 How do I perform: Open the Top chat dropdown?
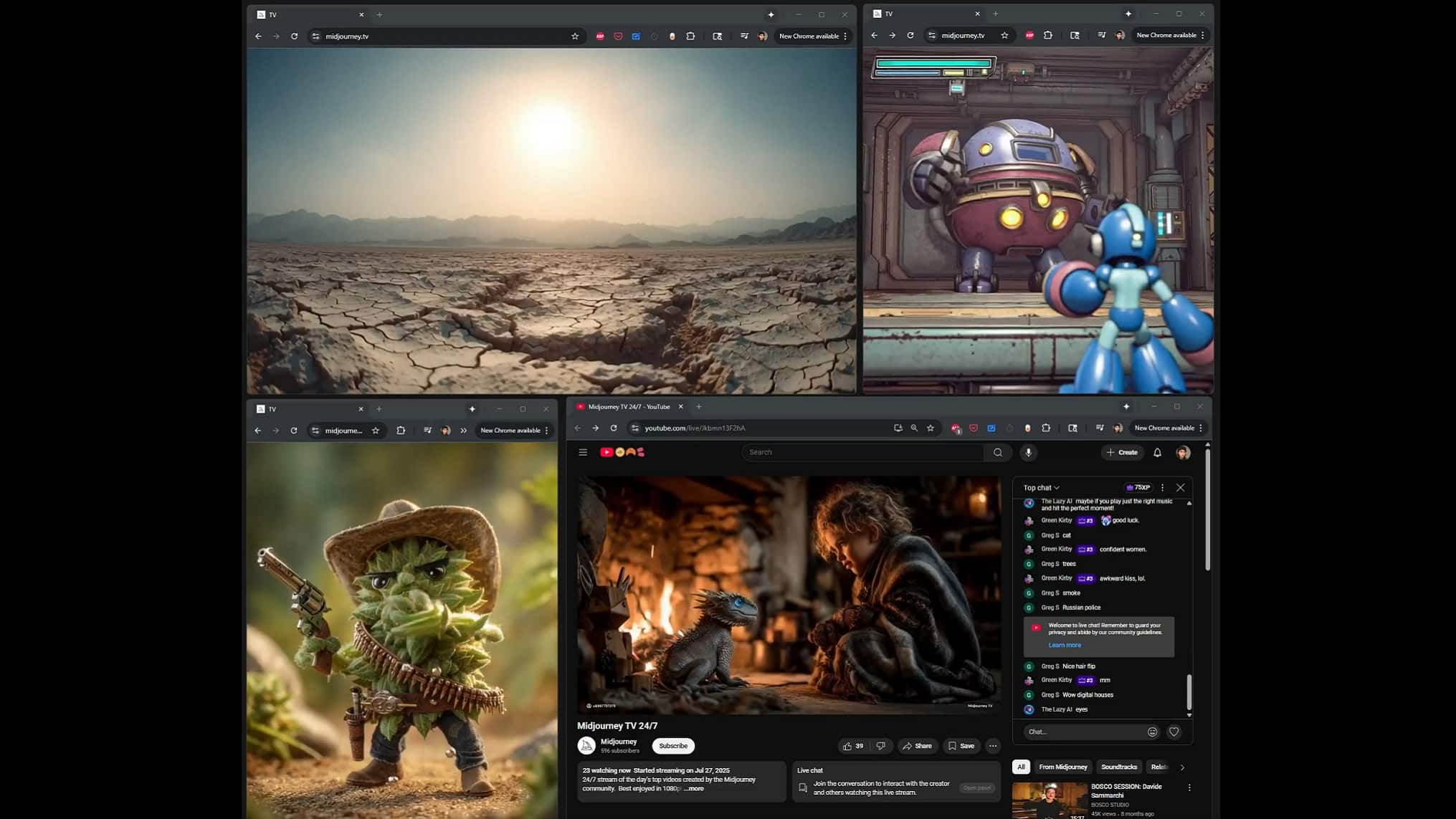click(x=1040, y=487)
